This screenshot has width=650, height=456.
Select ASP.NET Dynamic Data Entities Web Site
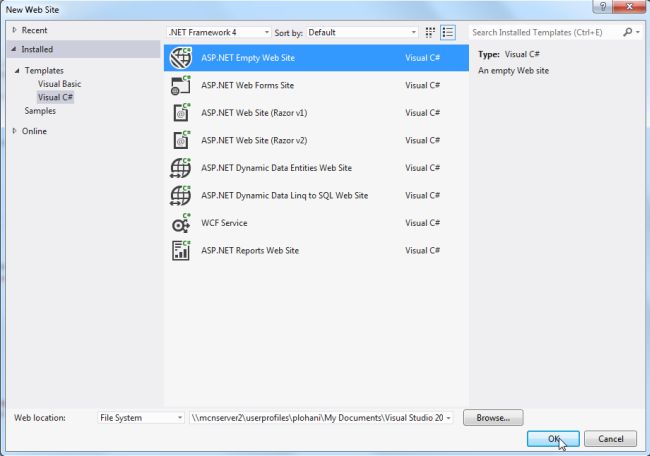[316, 168]
